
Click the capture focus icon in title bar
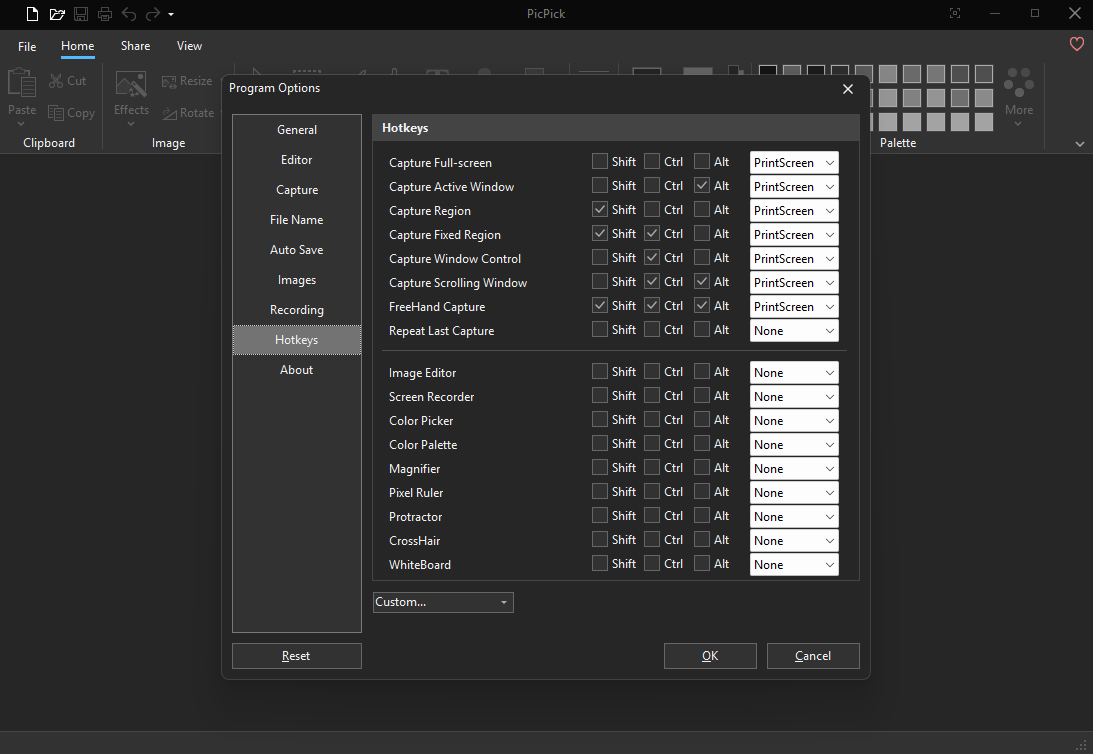point(955,14)
